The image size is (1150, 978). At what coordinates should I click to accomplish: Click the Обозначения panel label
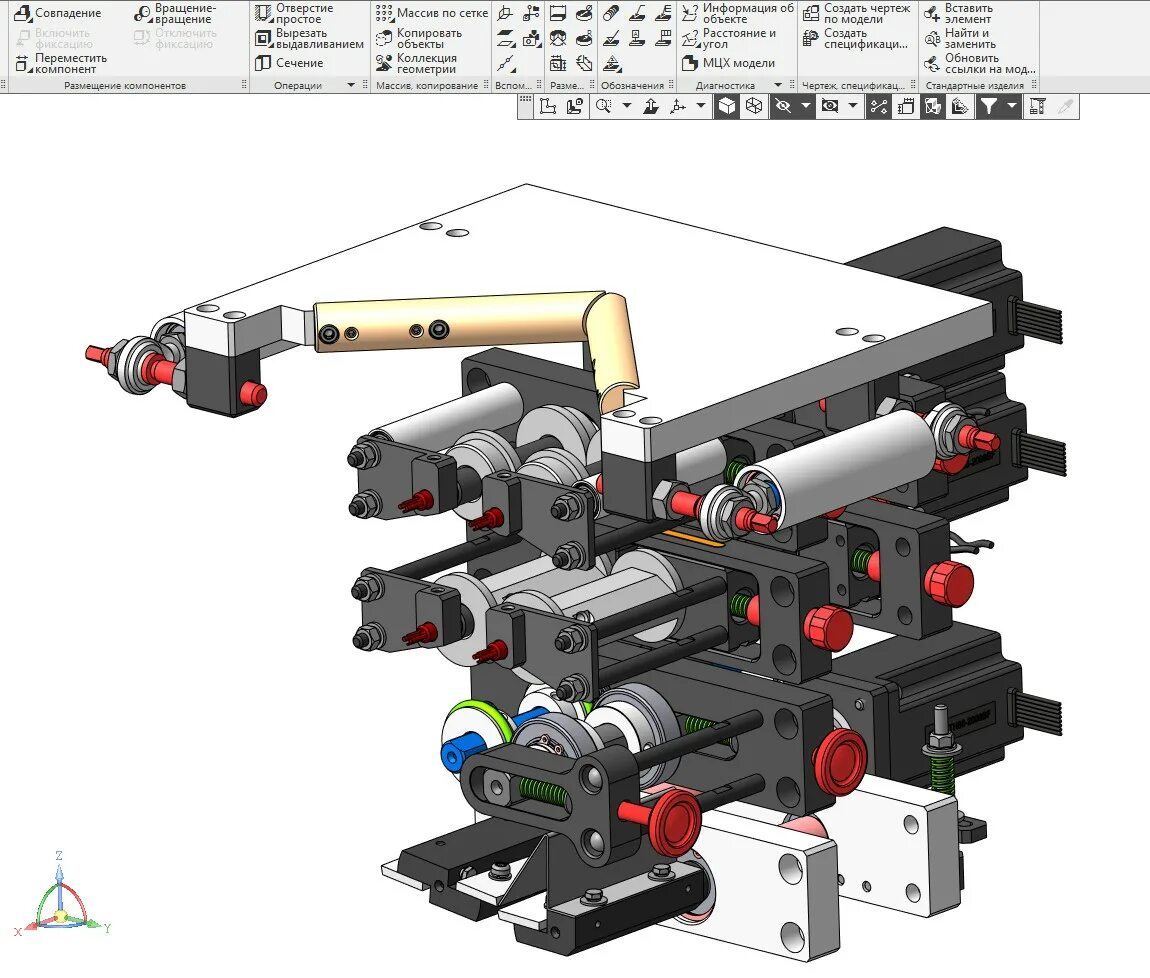[x=632, y=86]
